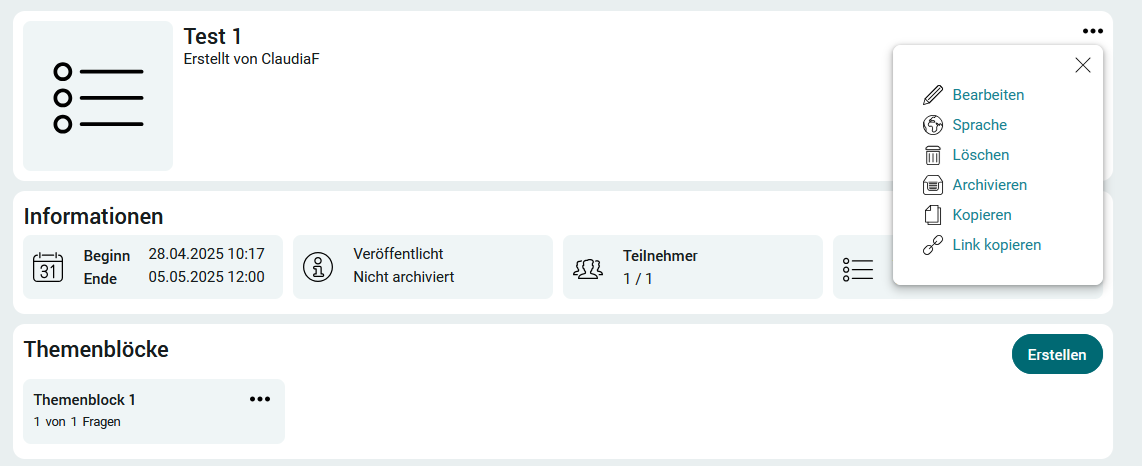Click the Erstellen button in Themenblöcke

1058,354
